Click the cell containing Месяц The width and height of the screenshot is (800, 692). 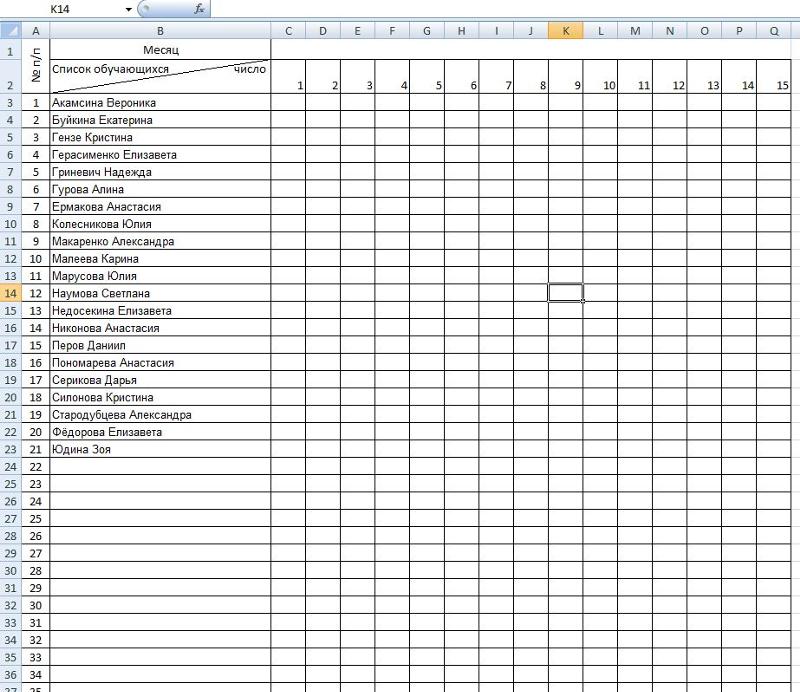coord(160,50)
